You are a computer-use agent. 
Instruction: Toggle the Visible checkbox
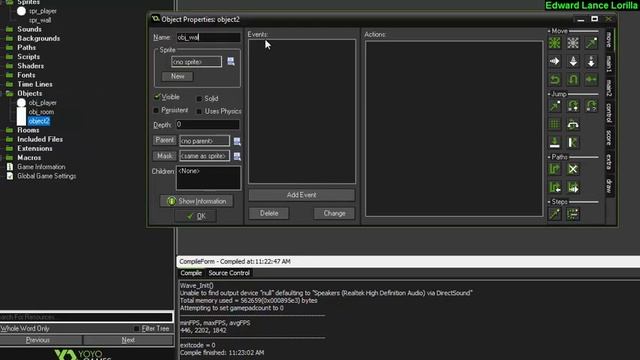click(157, 97)
